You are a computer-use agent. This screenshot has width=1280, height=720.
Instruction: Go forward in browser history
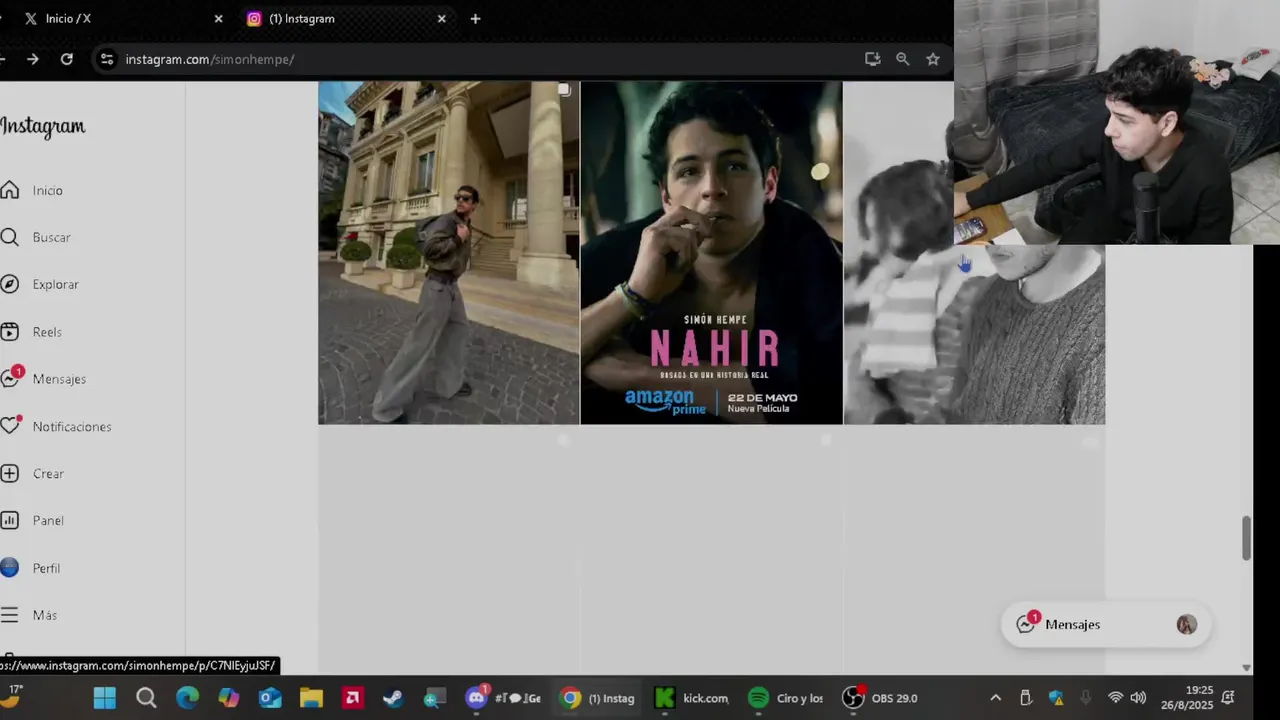(32, 59)
